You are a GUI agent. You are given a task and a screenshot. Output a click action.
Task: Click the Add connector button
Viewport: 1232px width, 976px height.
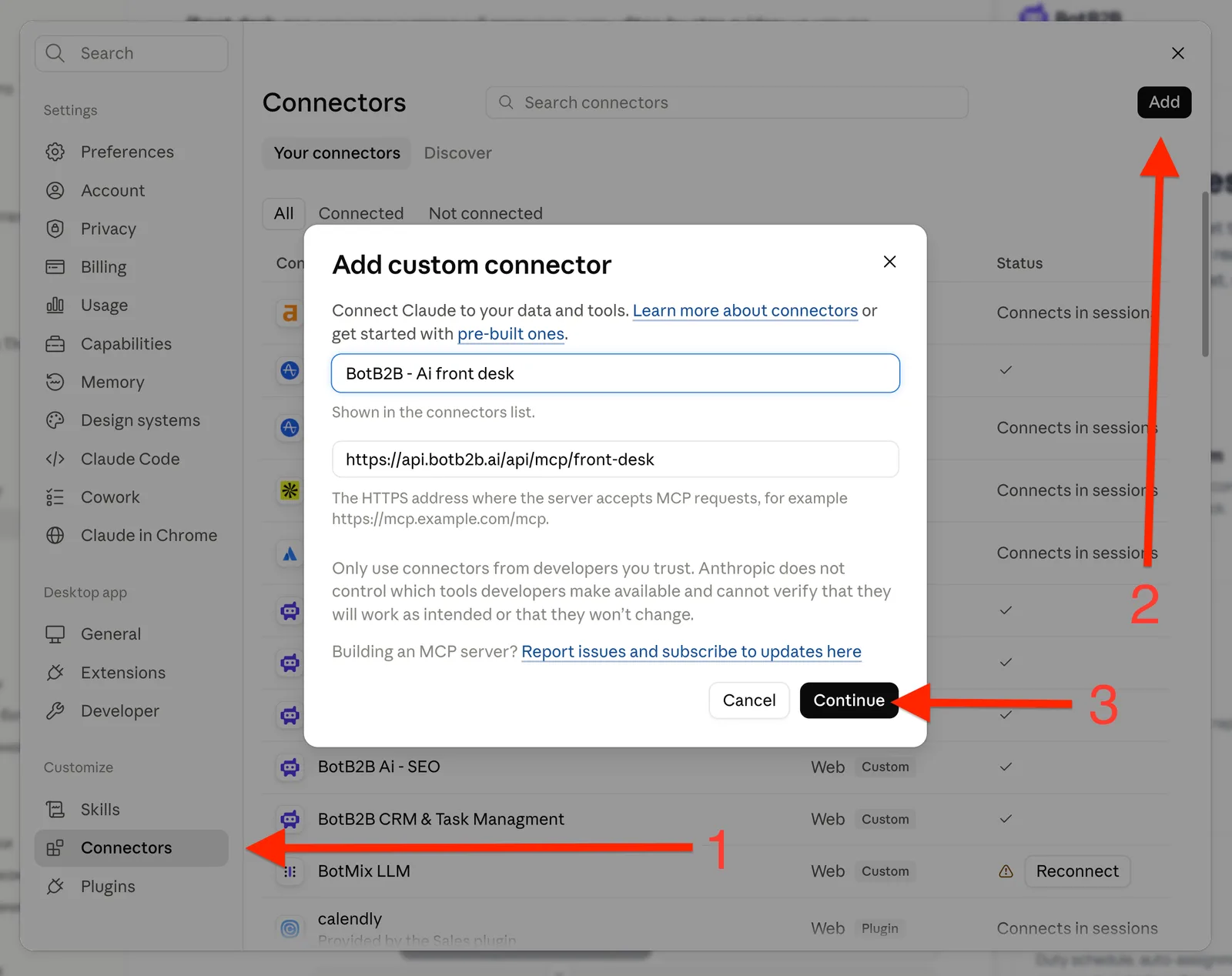(1164, 102)
